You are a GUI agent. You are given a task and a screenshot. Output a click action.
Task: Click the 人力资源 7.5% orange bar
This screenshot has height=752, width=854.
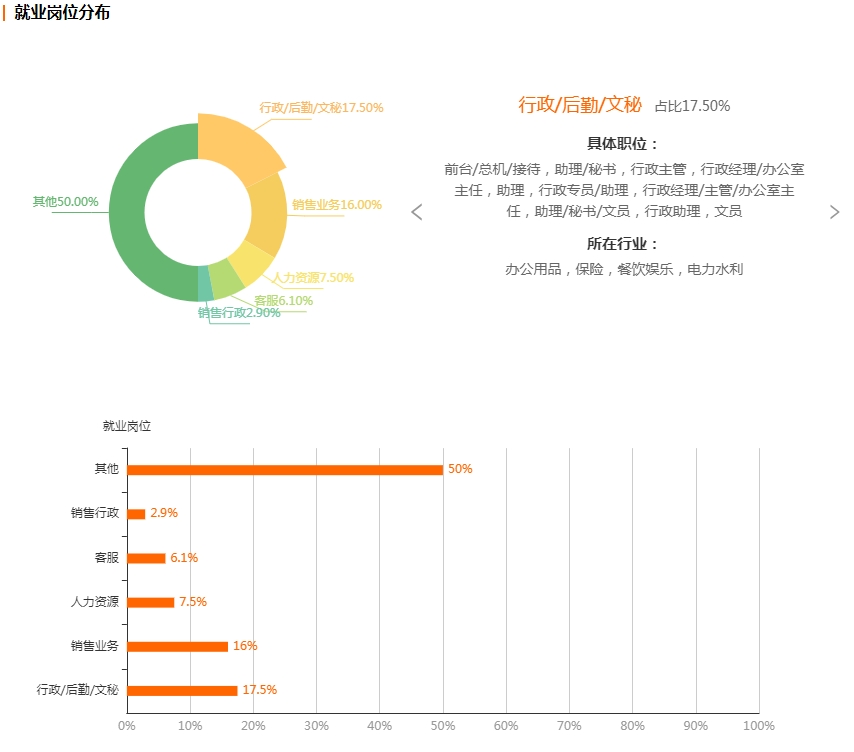151,602
